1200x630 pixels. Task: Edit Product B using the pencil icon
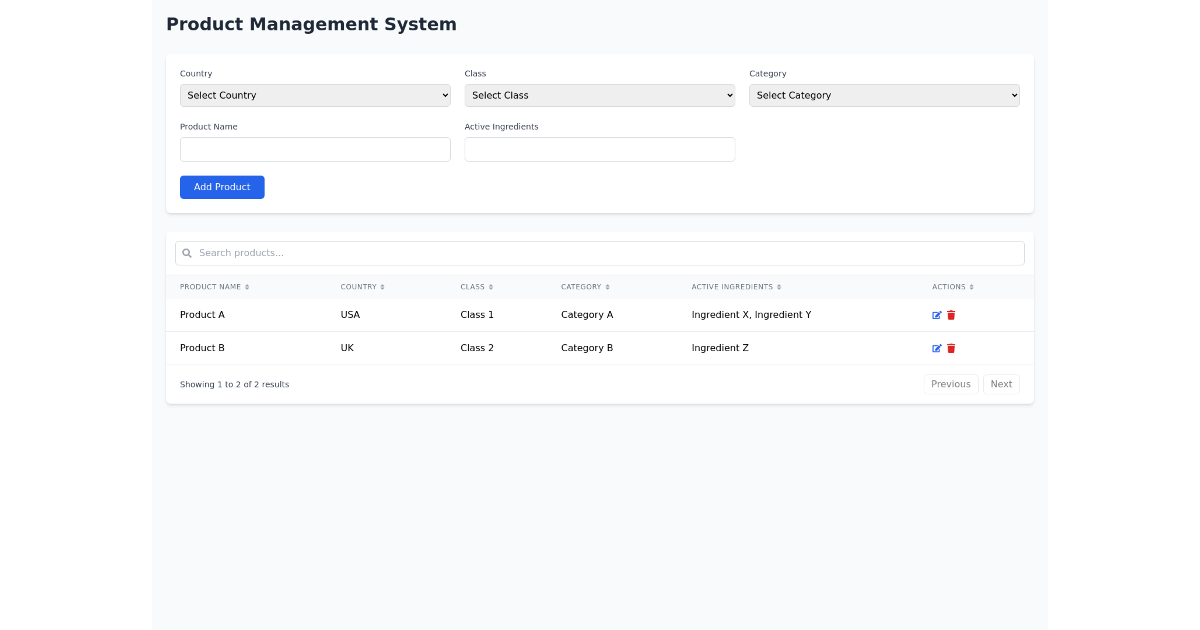tap(936, 348)
